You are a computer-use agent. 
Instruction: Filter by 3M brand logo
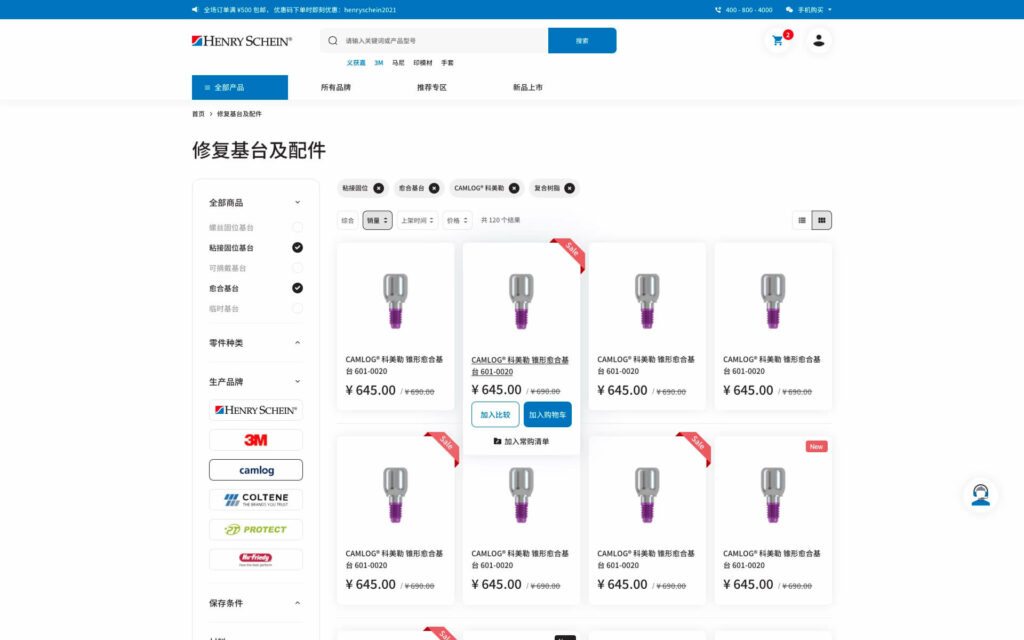click(256, 440)
